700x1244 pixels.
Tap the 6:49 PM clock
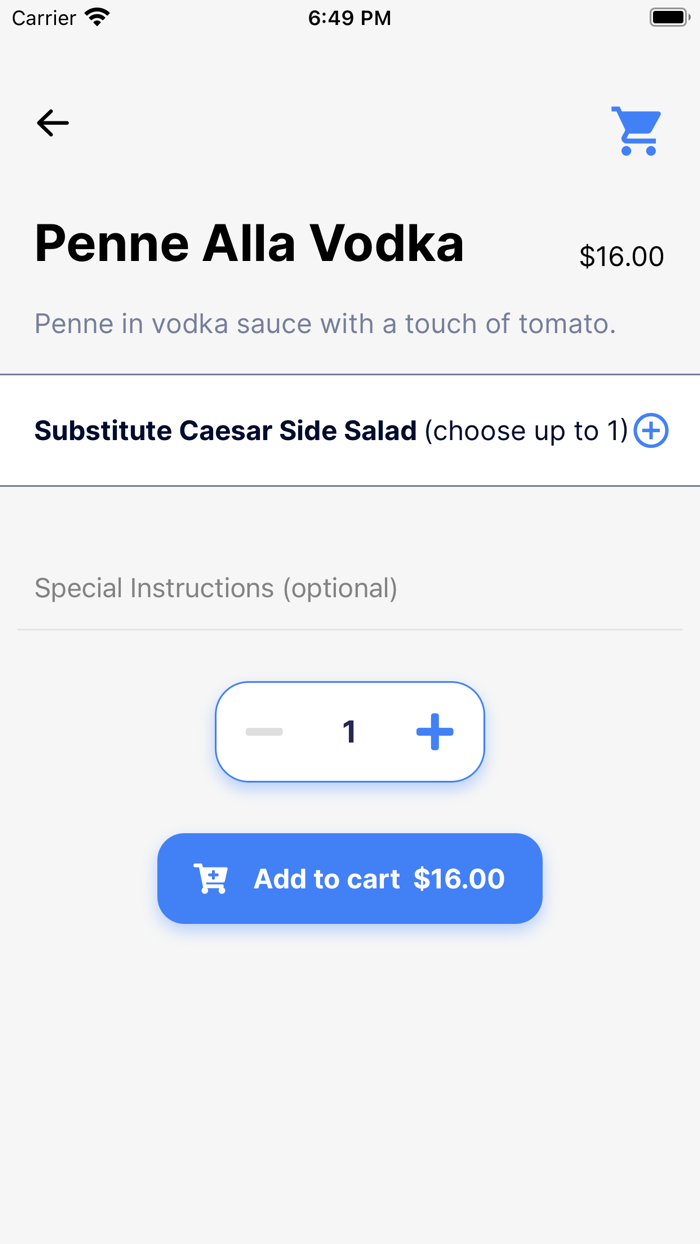pyautogui.click(x=350, y=18)
